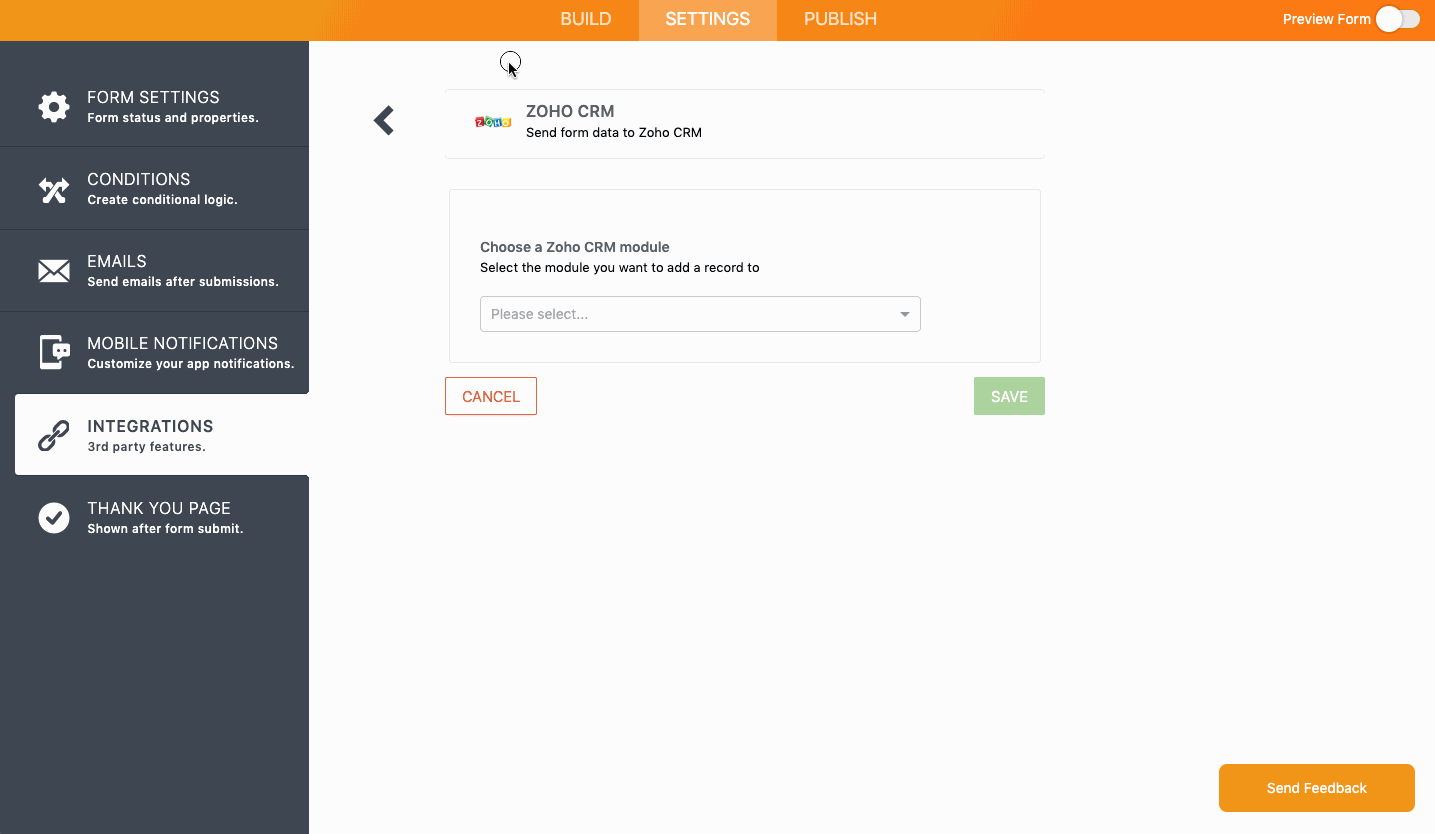
Task: Open FORM SETTINGS in the sidebar
Action: (154, 106)
